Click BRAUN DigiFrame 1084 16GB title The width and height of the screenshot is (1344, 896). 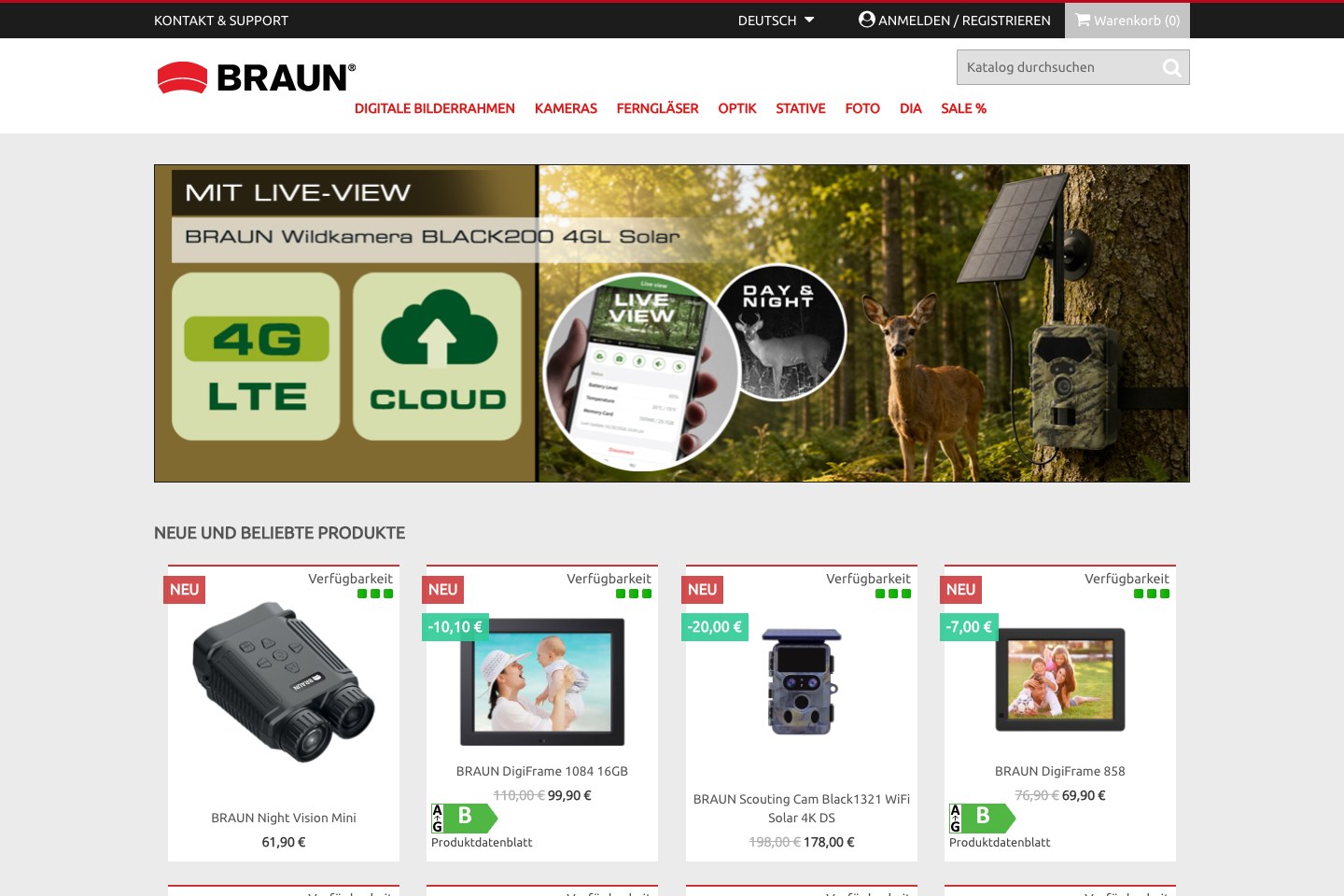(x=542, y=771)
